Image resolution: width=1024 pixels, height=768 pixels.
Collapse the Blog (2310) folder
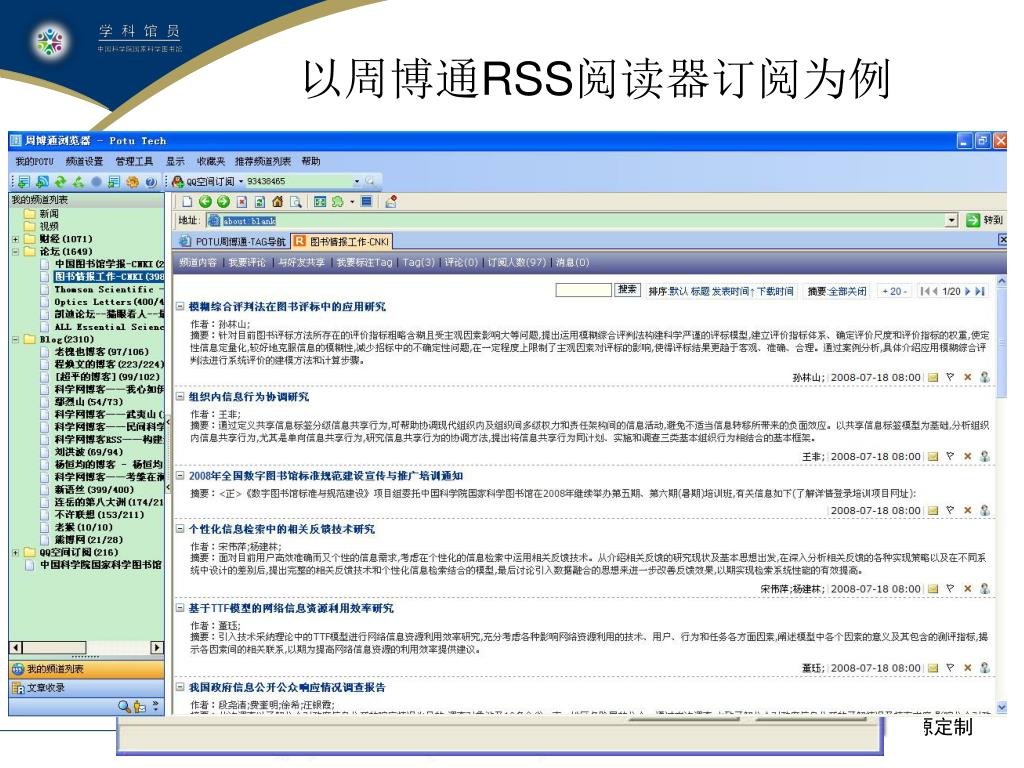tap(16, 340)
